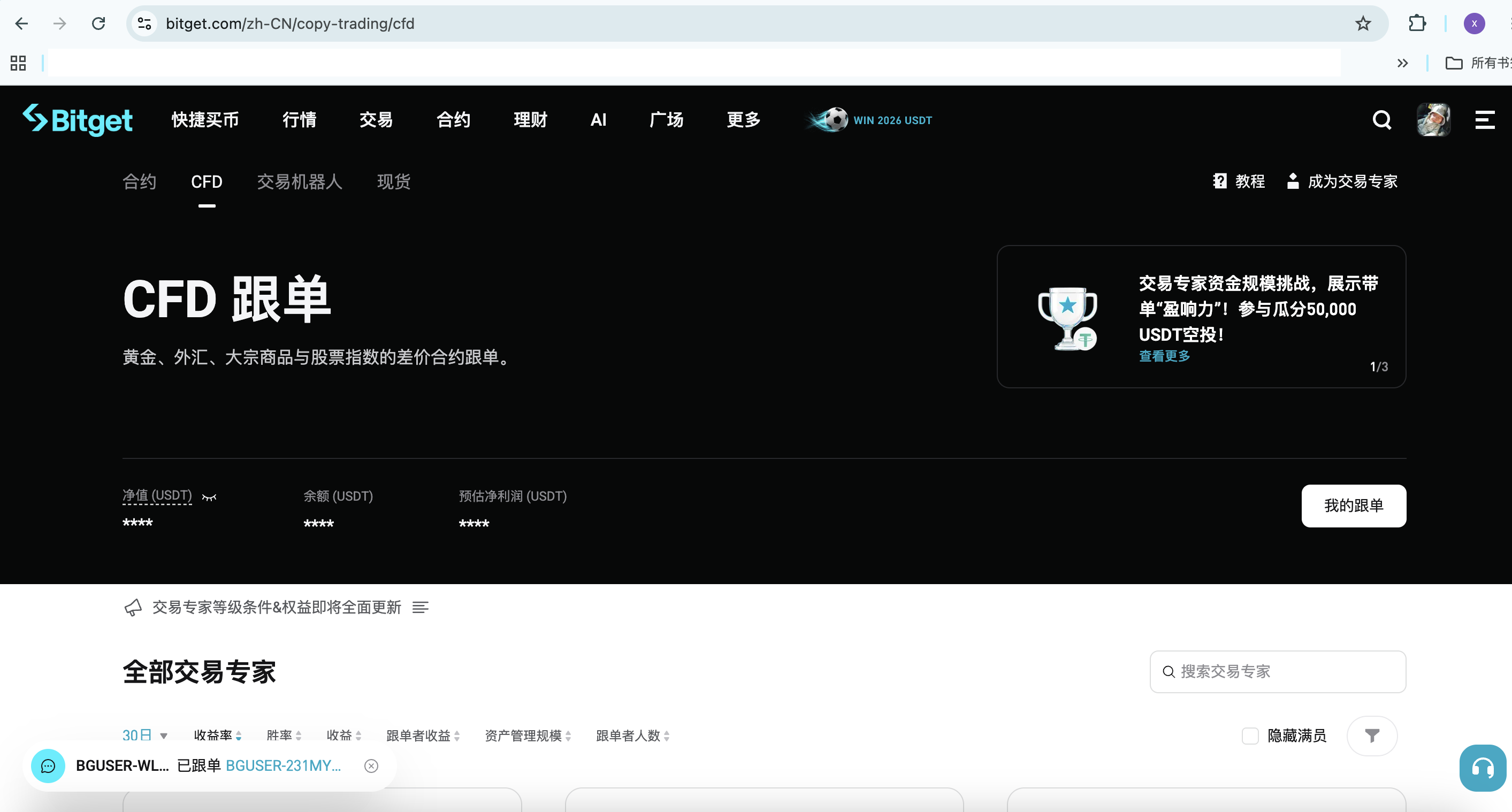Click the browser address bar URL
The image size is (1512, 812).
pyautogui.click(x=290, y=24)
